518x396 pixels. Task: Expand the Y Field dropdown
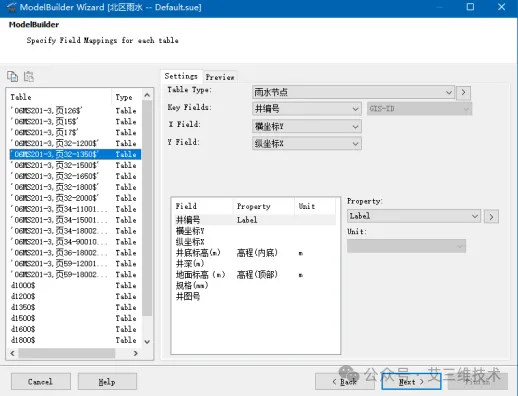click(307, 144)
